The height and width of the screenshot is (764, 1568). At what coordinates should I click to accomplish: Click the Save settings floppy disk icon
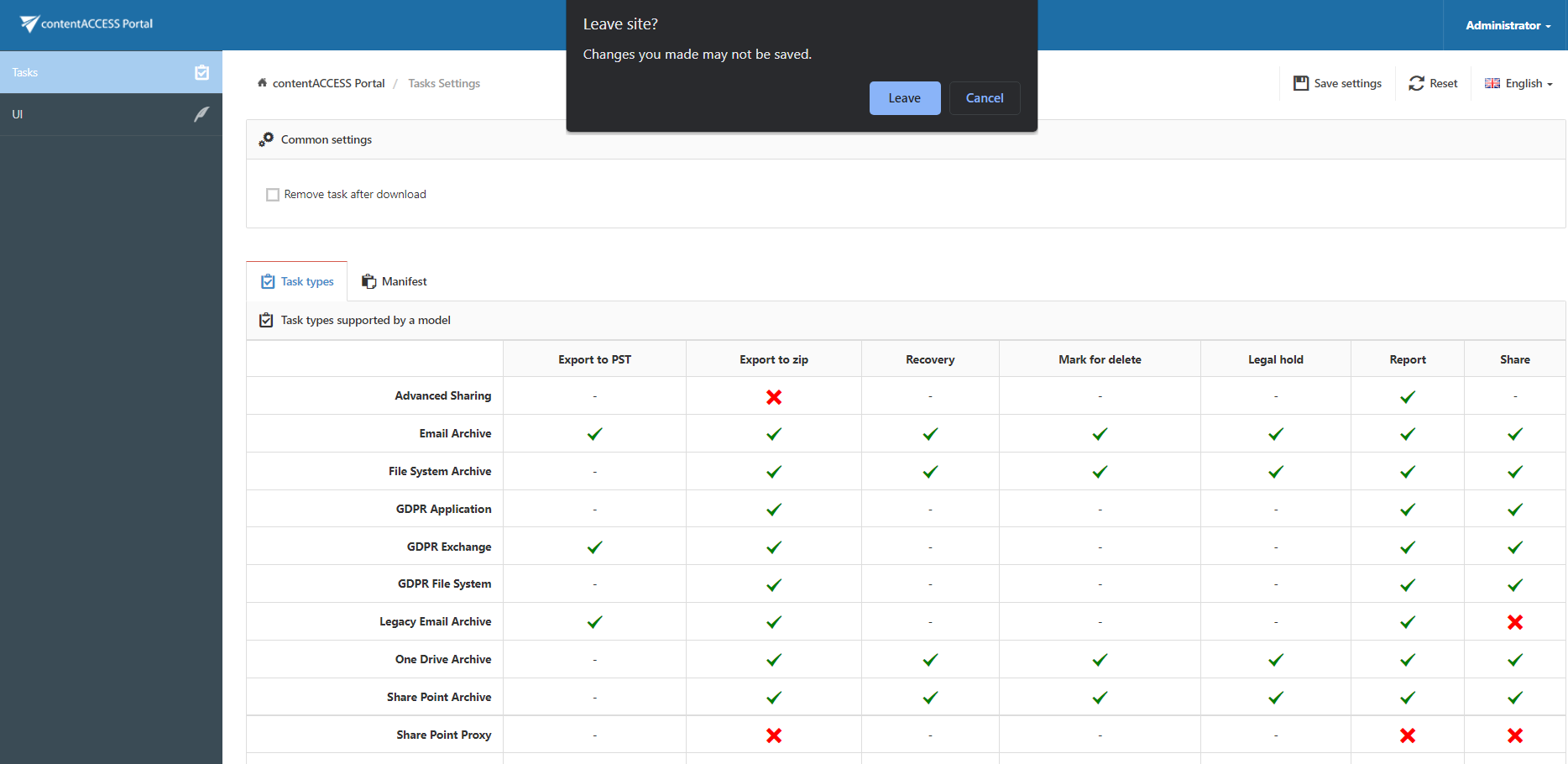pos(1301,83)
